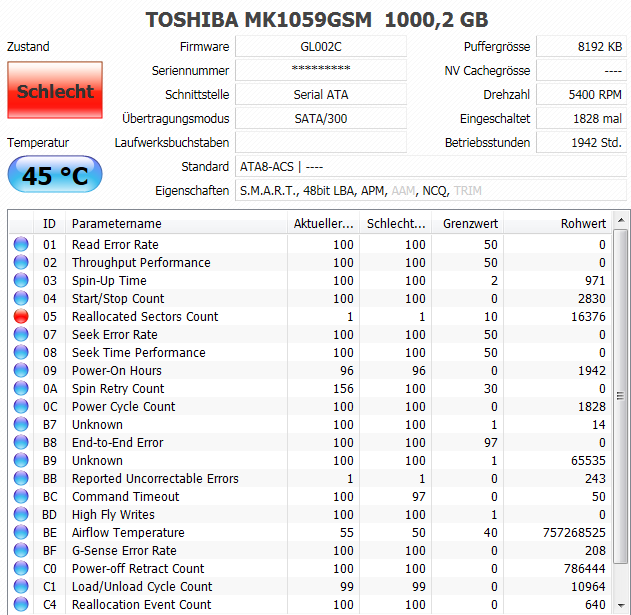The height and width of the screenshot is (615, 631).
Task: Click the Schnittstelle field Serial ATA
Action: coord(321,95)
